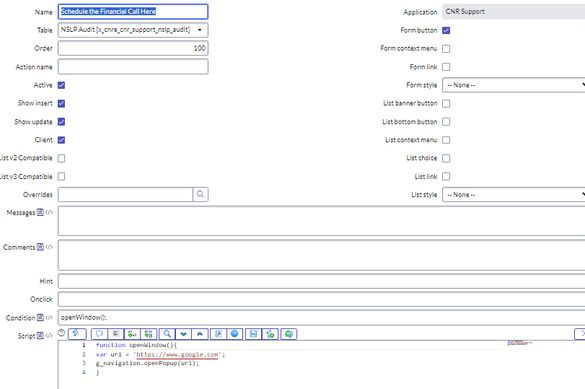Click script line g_navigation.openPopup(url);
This screenshot has height=389, width=585.
coord(147,363)
